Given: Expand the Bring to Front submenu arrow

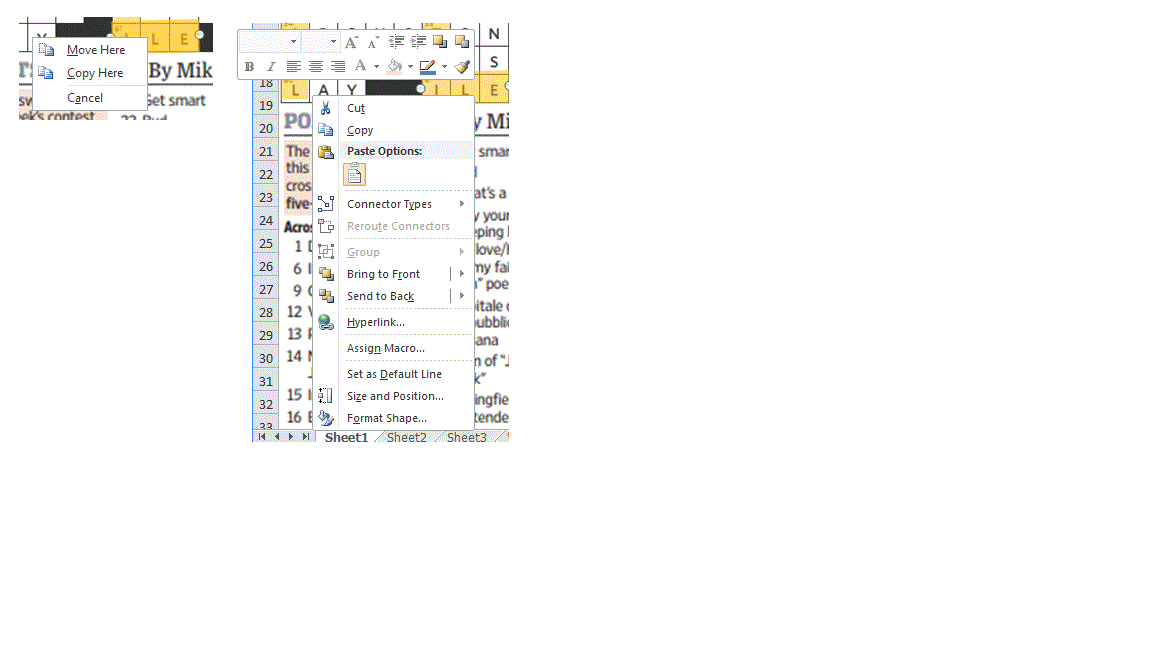Looking at the screenshot, I should coord(461,274).
